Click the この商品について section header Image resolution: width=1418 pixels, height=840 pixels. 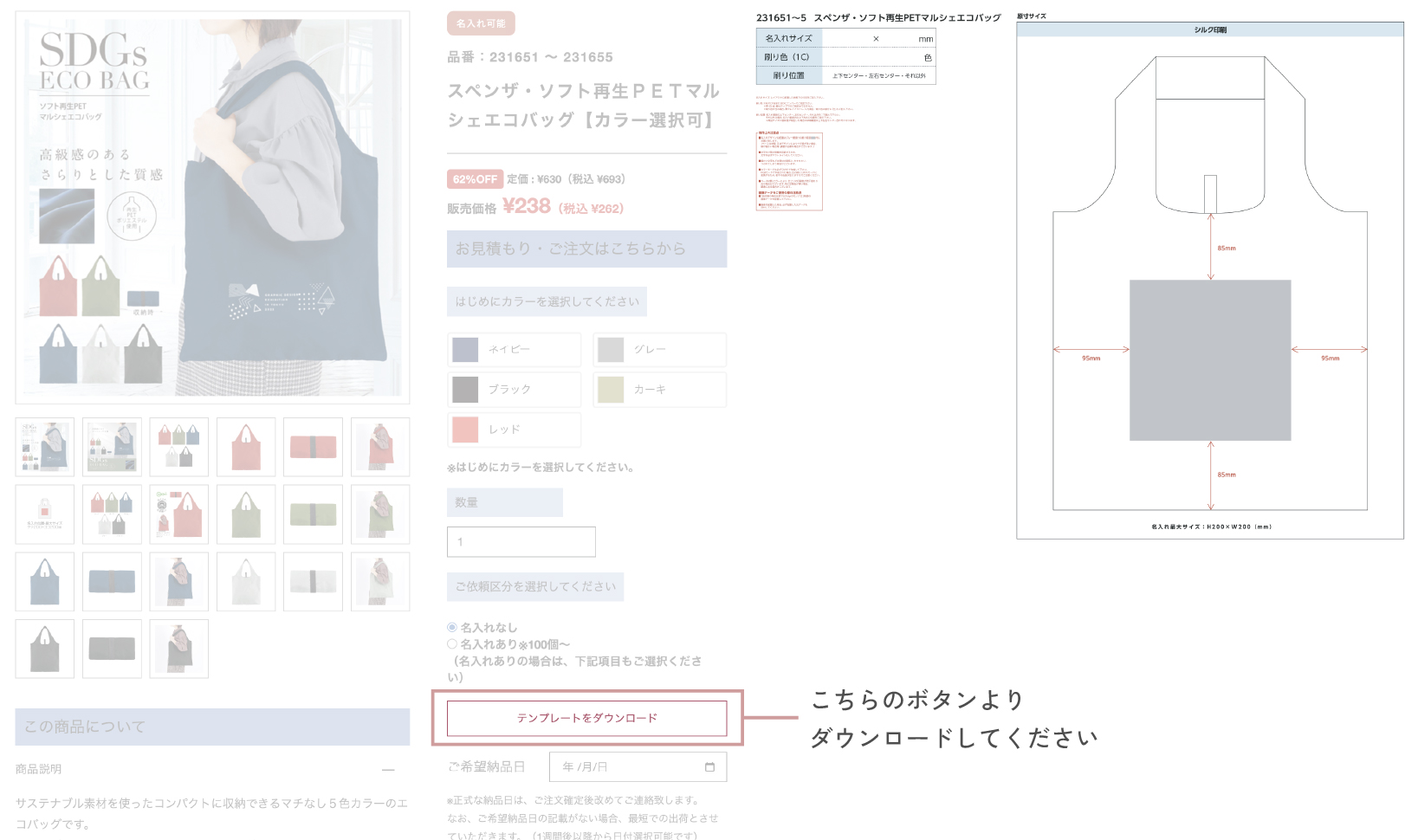point(210,727)
